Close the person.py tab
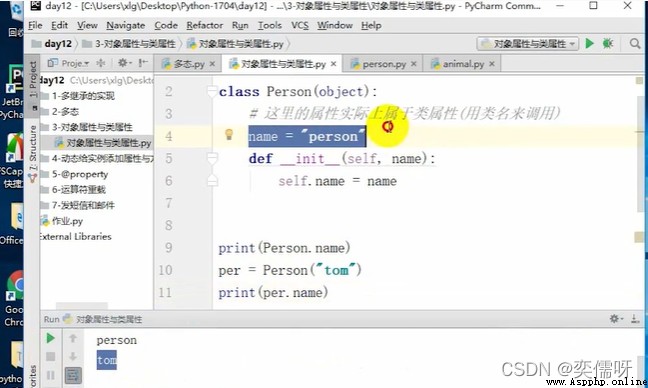This screenshot has width=648, height=388. (414, 64)
